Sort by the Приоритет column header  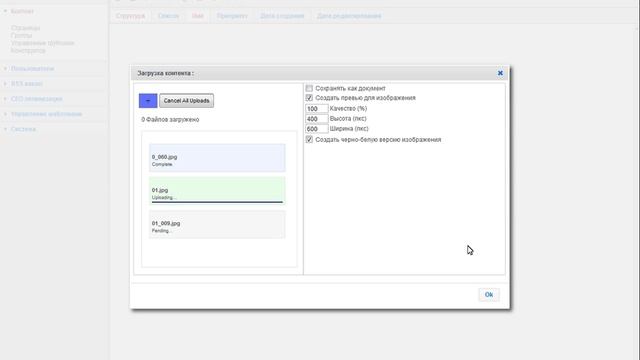[232, 16]
